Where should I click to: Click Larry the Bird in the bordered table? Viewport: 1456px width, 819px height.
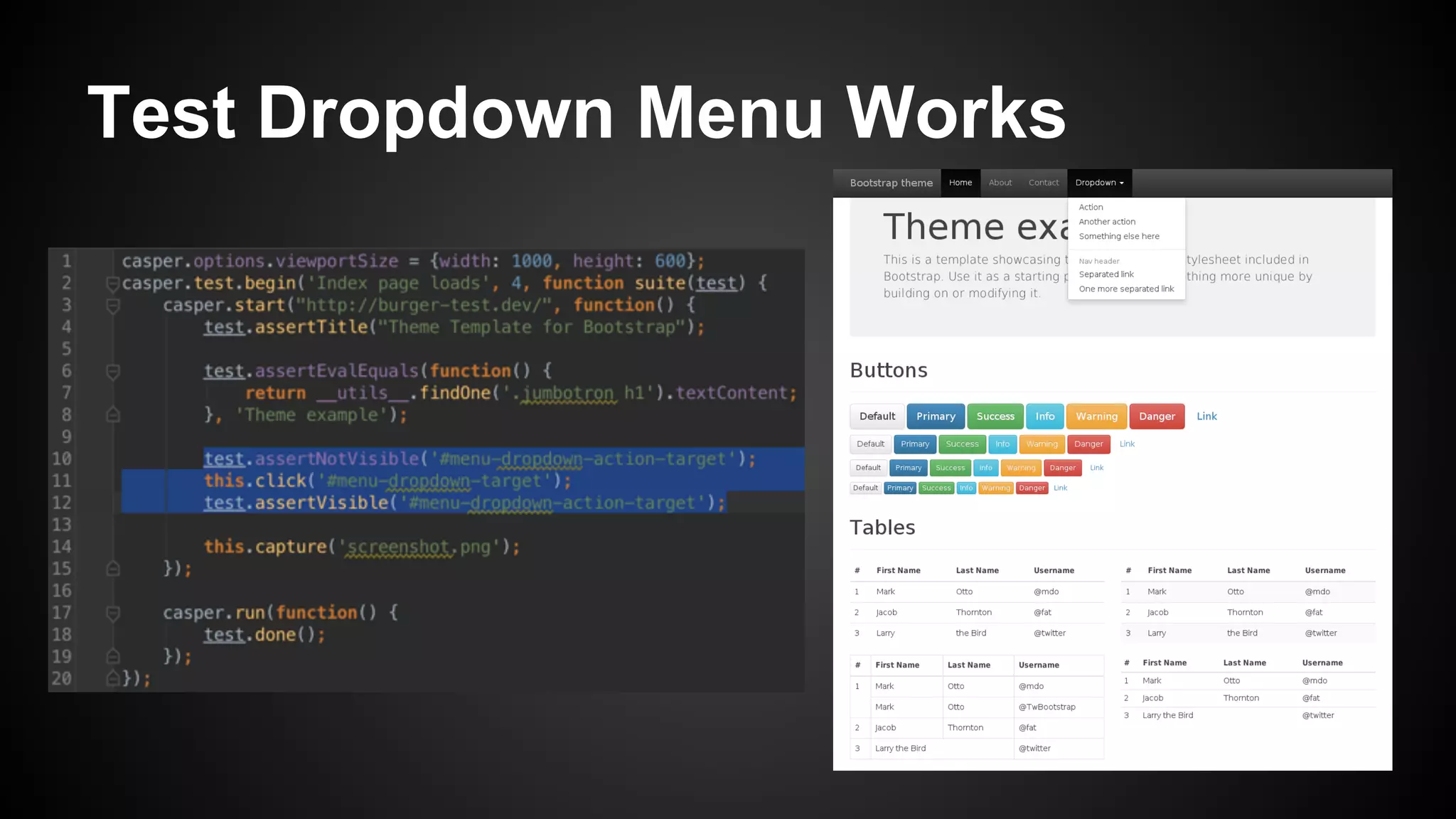[900, 749]
